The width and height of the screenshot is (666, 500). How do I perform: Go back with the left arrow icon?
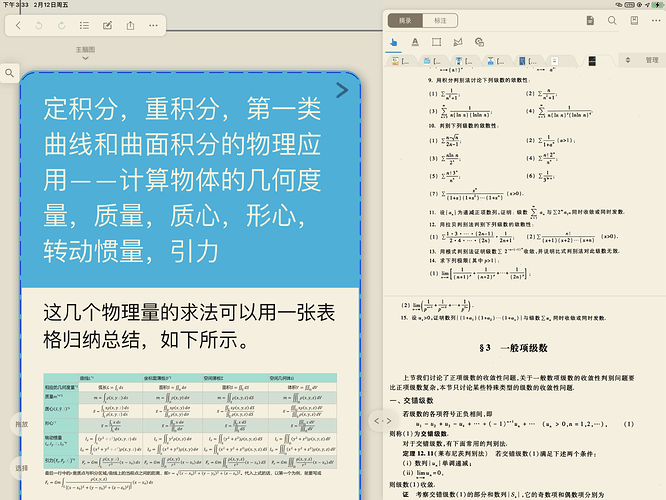point(18,25)
